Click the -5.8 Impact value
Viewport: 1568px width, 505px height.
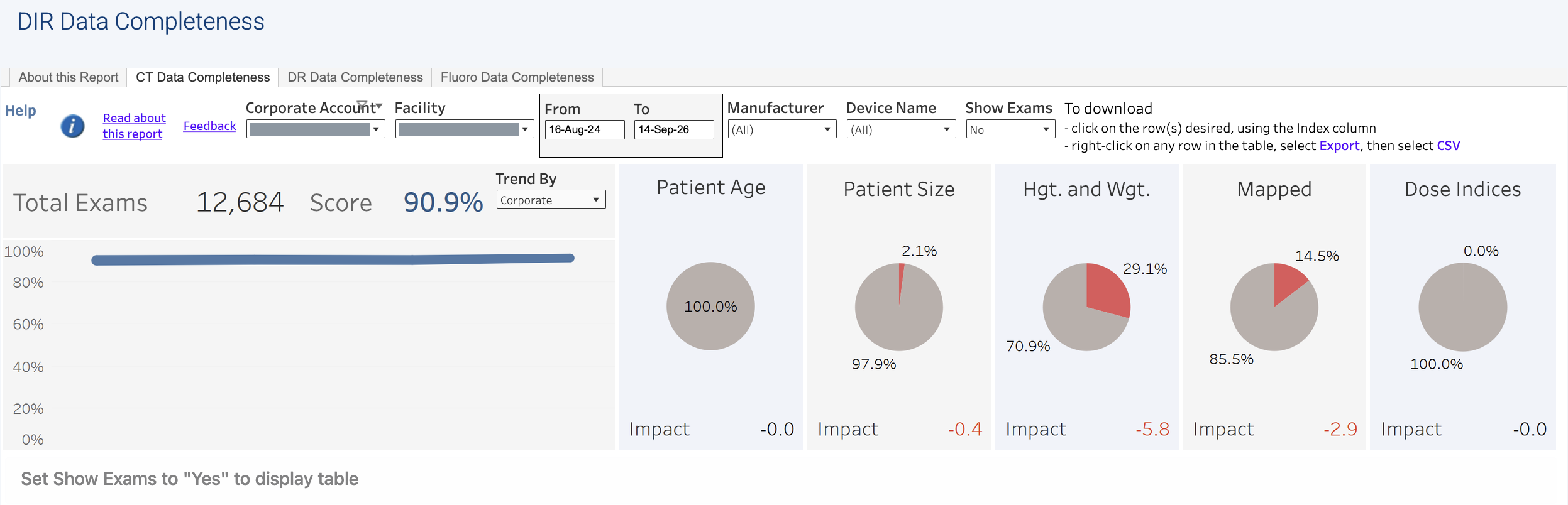(x=1152, y=429)
